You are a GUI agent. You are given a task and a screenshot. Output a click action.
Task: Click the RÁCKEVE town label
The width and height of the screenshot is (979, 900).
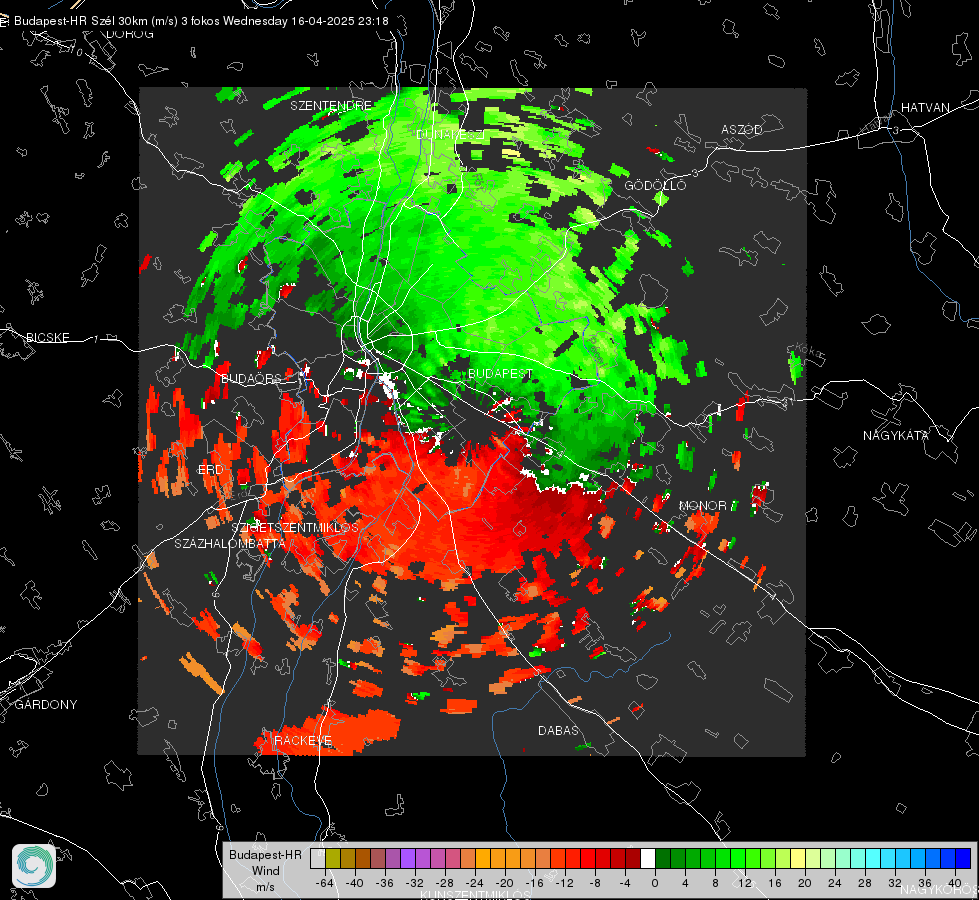click(x=303, y=740)
